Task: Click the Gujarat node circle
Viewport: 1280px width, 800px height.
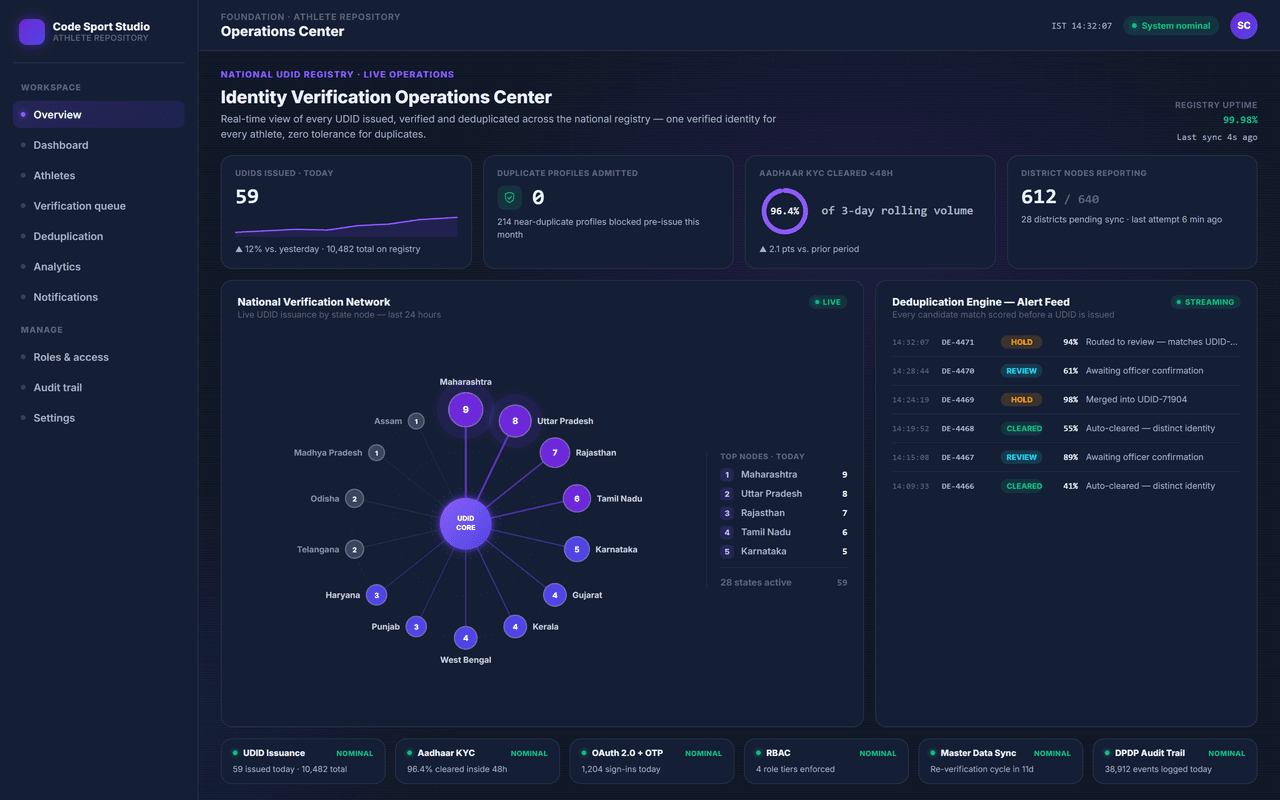Action: click(x=555, y=595)
